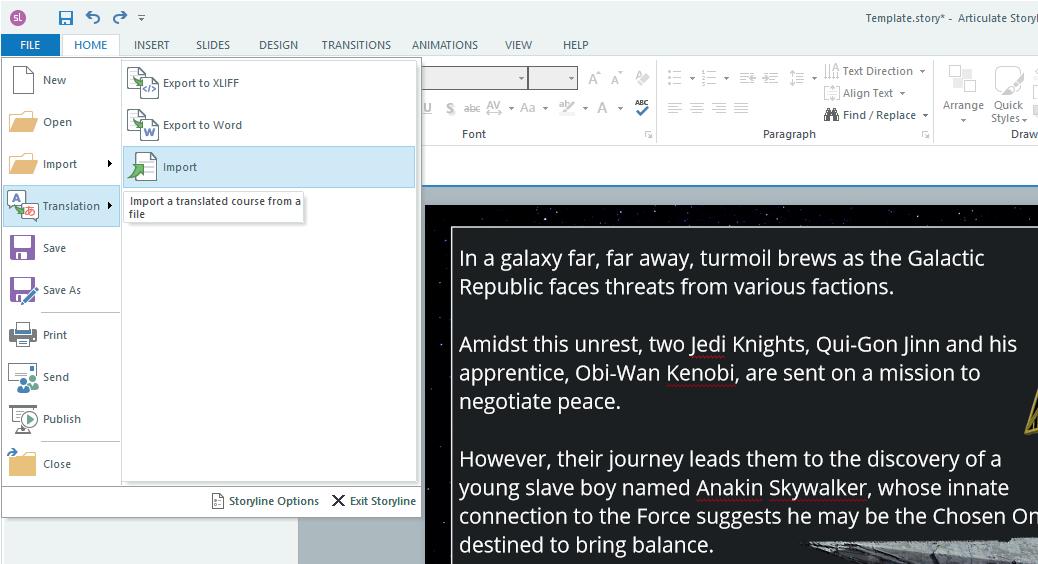Screen dimensions: 1038x564
Task: Click the text highlight color icon
Action: [x=566, y=107]
